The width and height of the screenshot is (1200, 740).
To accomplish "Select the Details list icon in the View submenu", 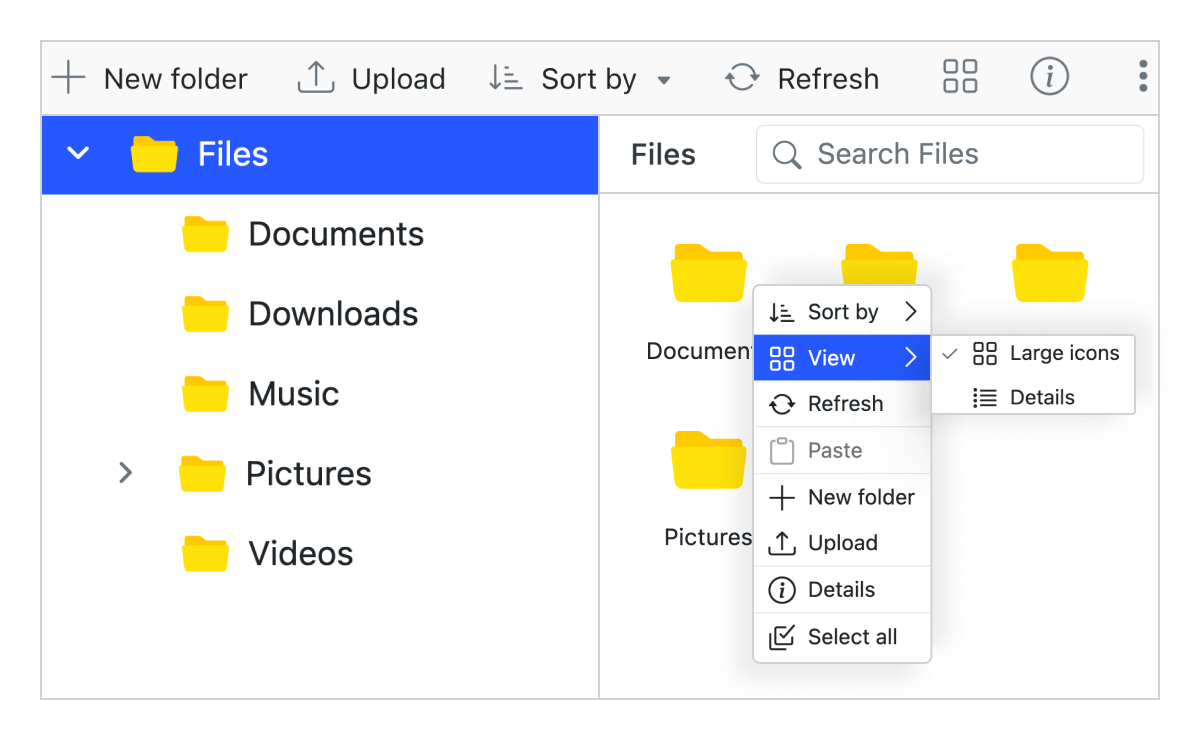I will pos(984,397).
